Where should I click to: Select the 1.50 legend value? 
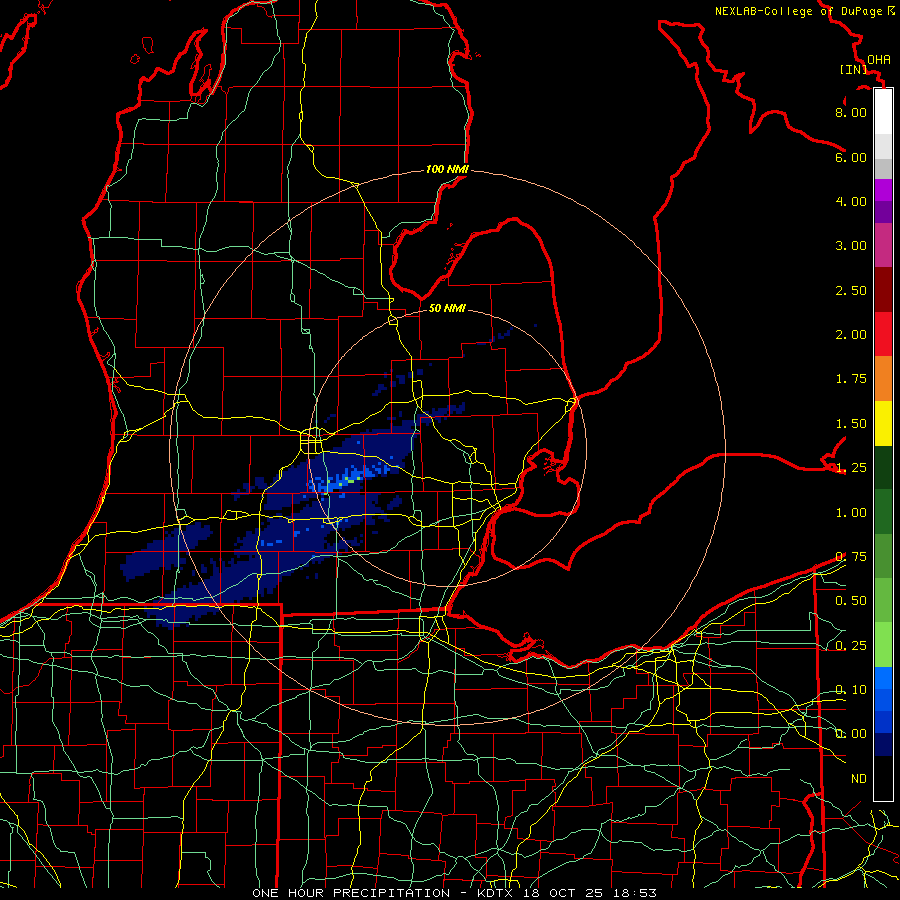tap(851, 423)
